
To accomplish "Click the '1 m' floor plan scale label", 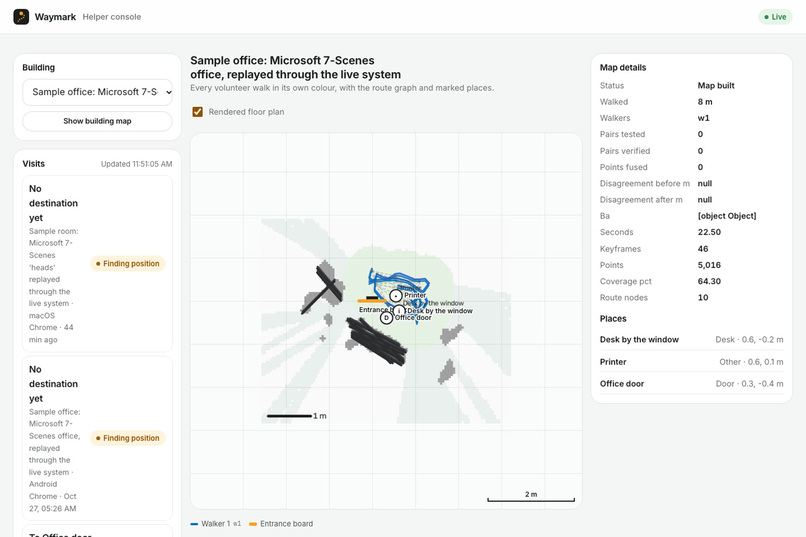I will [x=320, y=416].
